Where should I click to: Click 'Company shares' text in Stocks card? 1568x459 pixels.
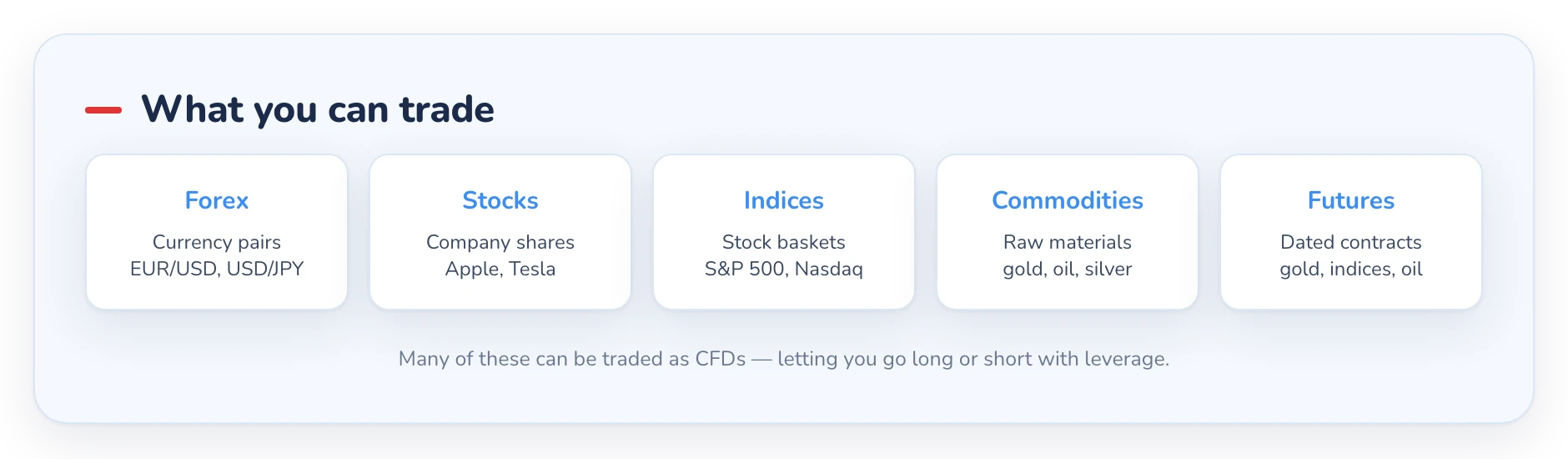click(500, 242)
